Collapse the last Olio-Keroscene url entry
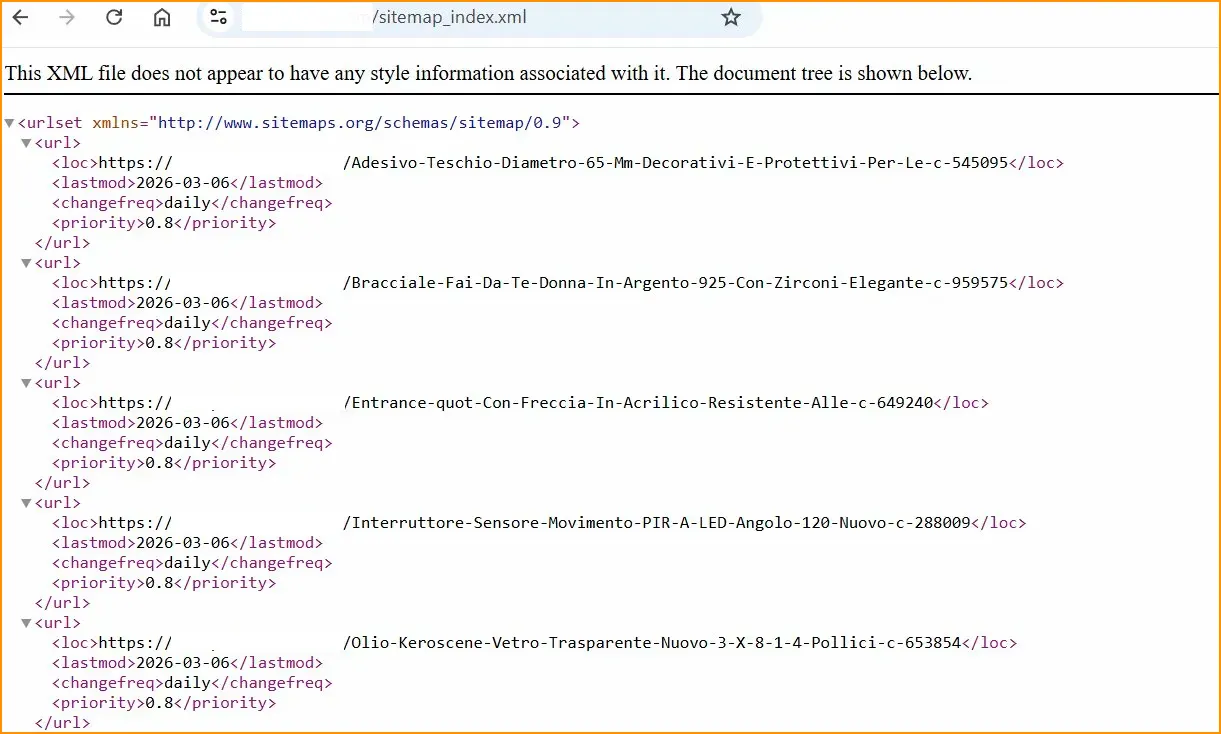 click(x=26, y=622)
